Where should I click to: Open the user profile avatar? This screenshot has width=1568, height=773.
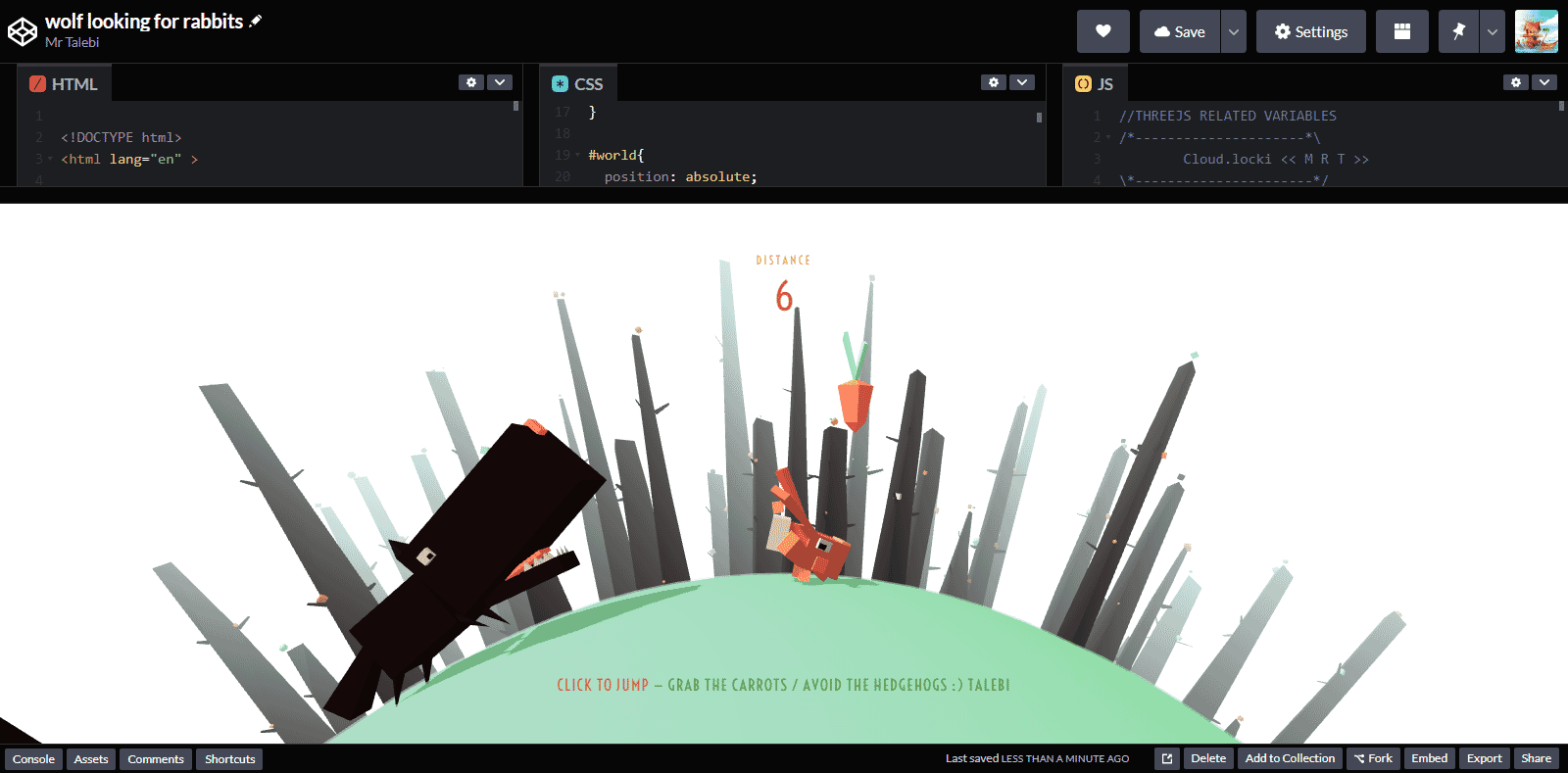point(1536,31)
